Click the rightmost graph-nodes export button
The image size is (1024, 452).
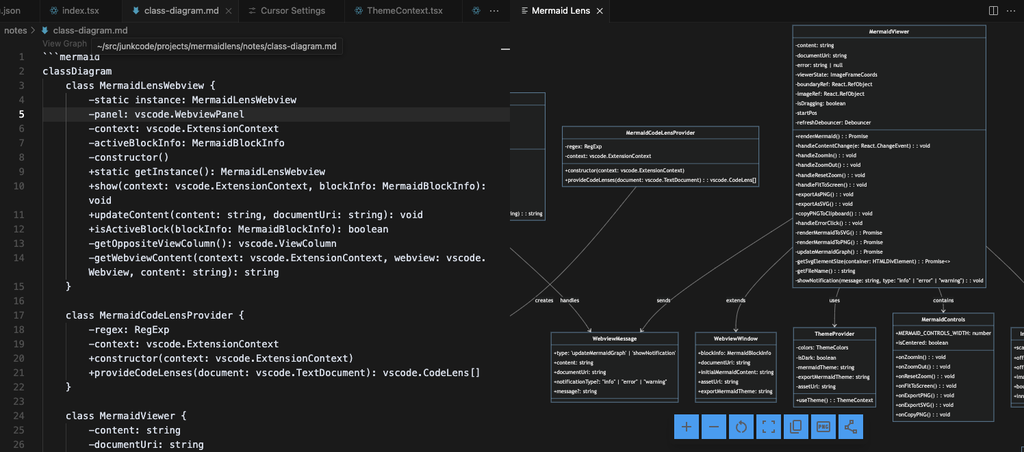point(850,427)
